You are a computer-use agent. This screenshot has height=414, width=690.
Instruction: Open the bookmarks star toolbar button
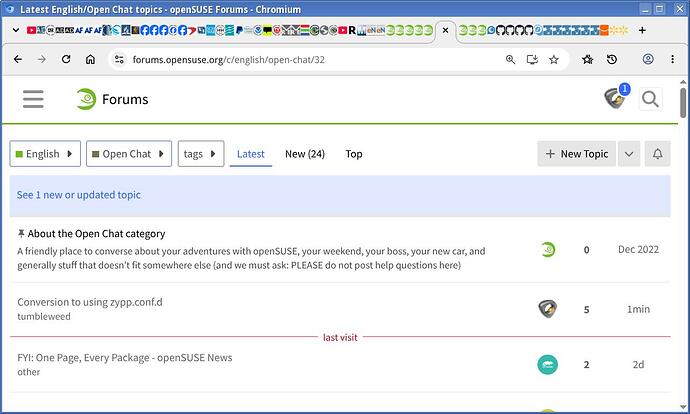[x=587, y=59]
